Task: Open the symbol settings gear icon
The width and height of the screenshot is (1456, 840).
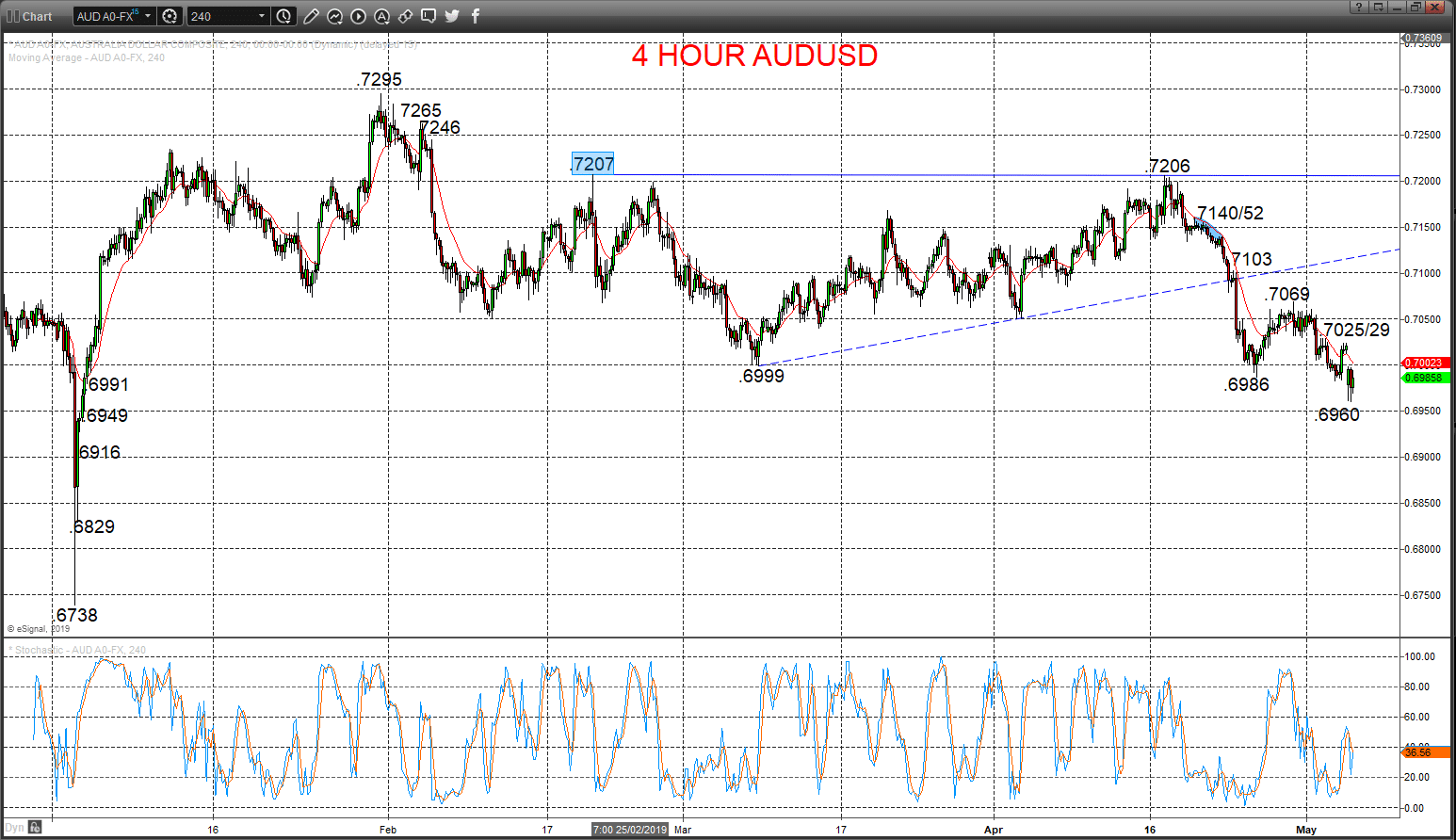Action: (x=170, y=16)
